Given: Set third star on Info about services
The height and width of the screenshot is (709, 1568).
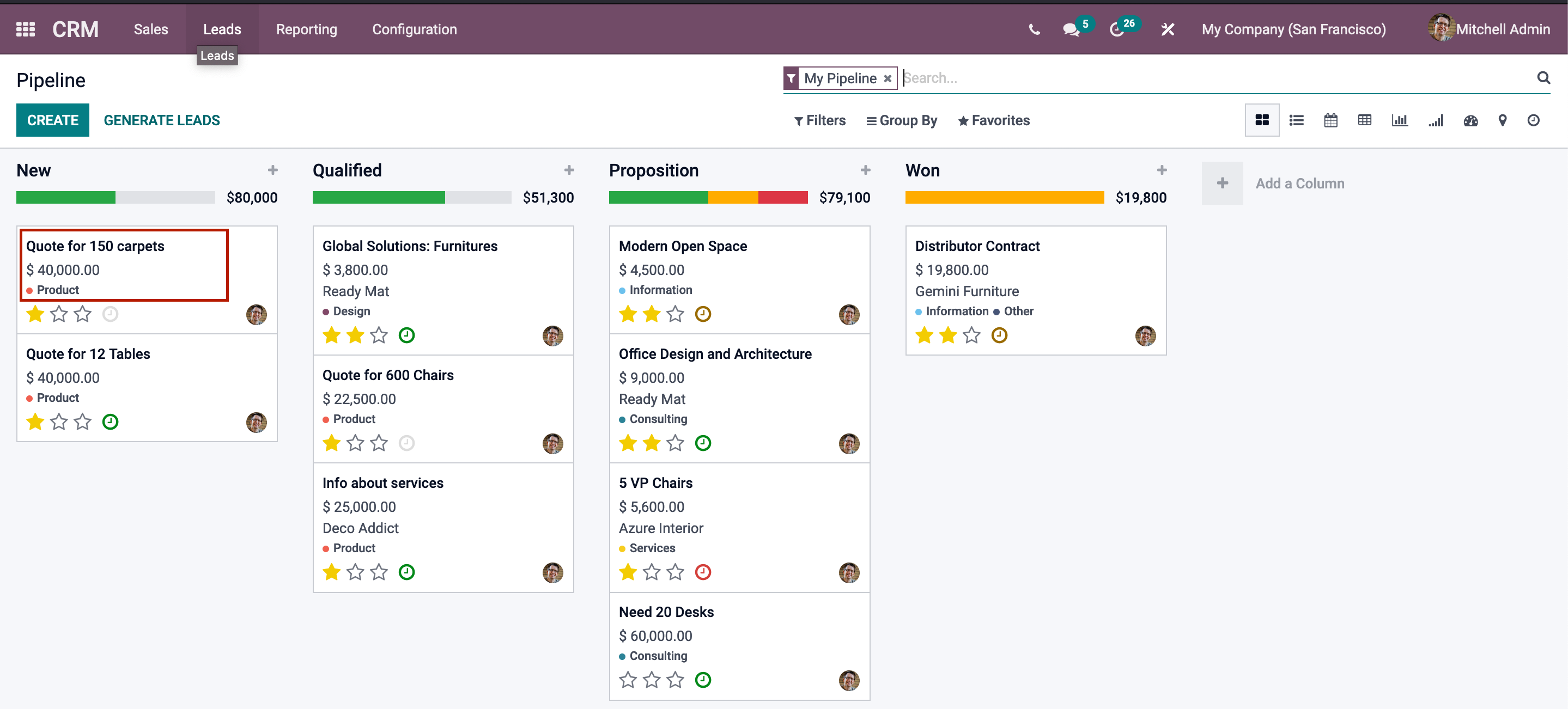Looking at the screenshot, I should [x=379, y=572].
